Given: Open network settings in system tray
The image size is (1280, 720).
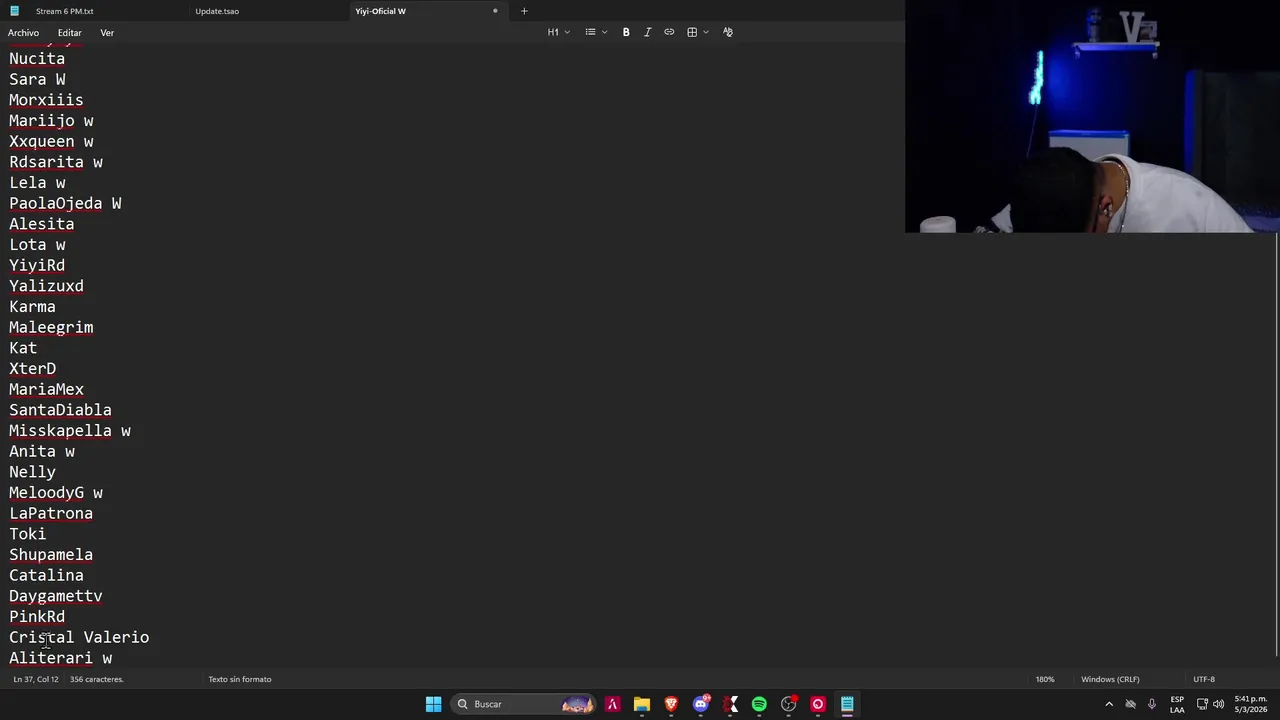Looking at the screenshot, I should click(x=1202, y=704).
